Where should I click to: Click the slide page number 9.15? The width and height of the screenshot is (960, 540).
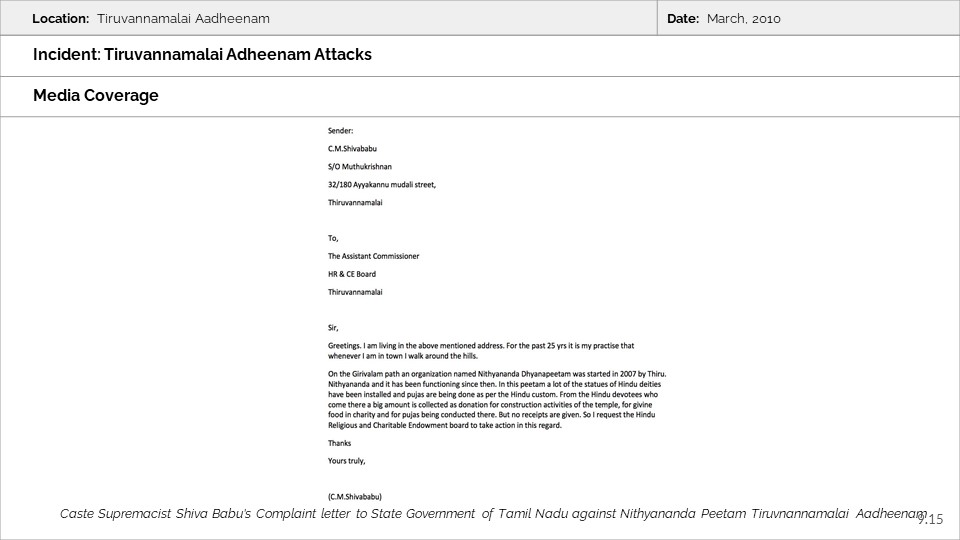click(x=930, y=519)
